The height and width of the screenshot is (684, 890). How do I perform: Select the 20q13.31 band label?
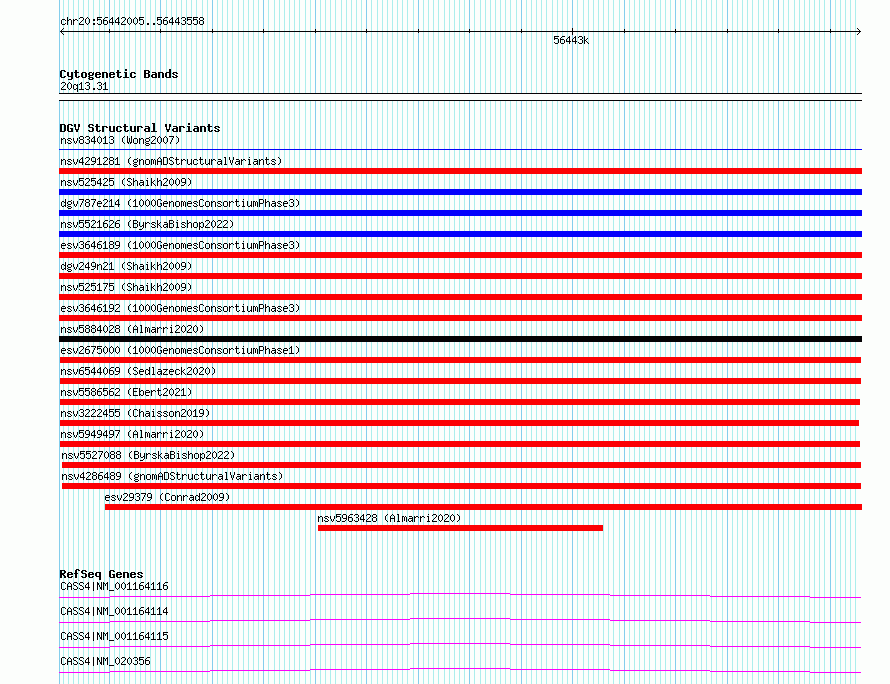[84, 86]
